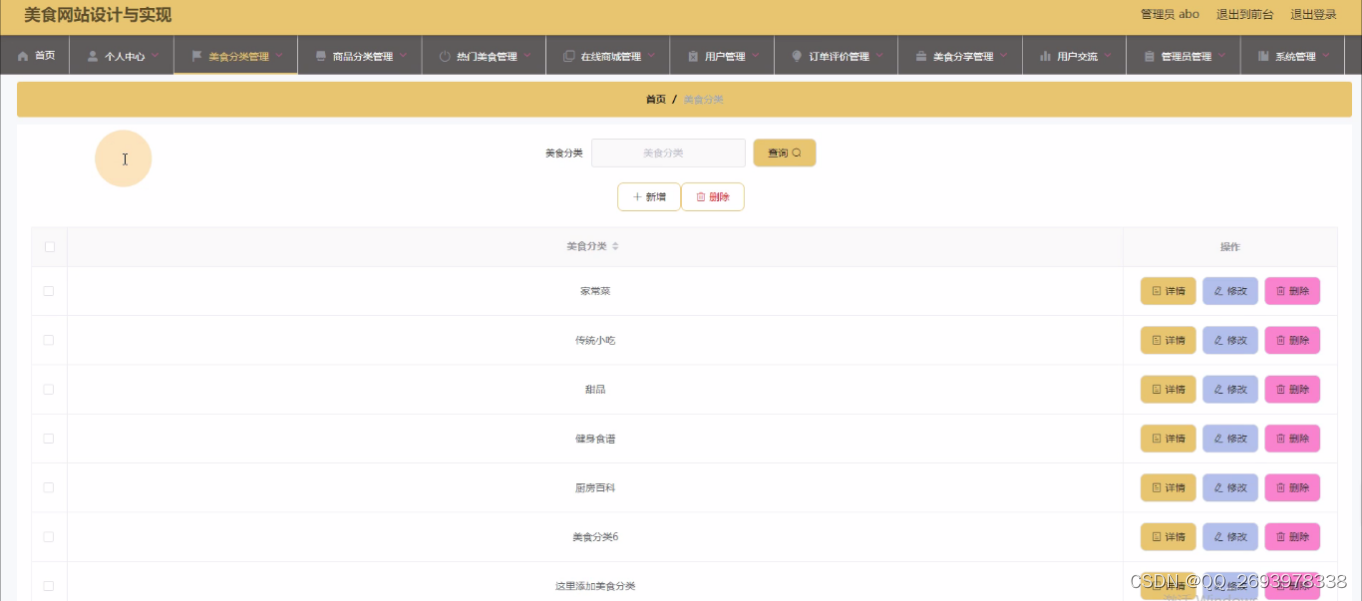The height and width of the screenshot is (601, 1362).
Task: Toggle the select-all checkbox in table header
Action: [49, 247]
